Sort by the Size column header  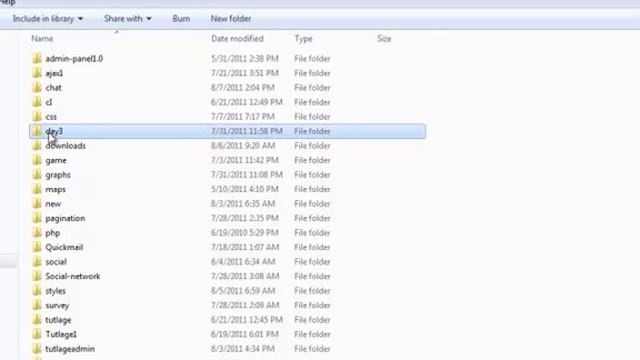point(384,39)
